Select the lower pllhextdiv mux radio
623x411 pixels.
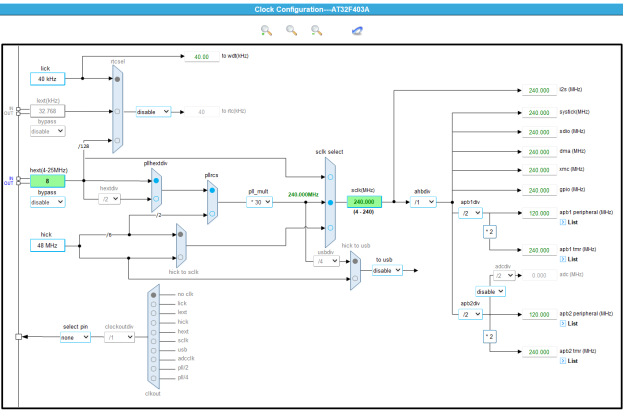[155, 199]
